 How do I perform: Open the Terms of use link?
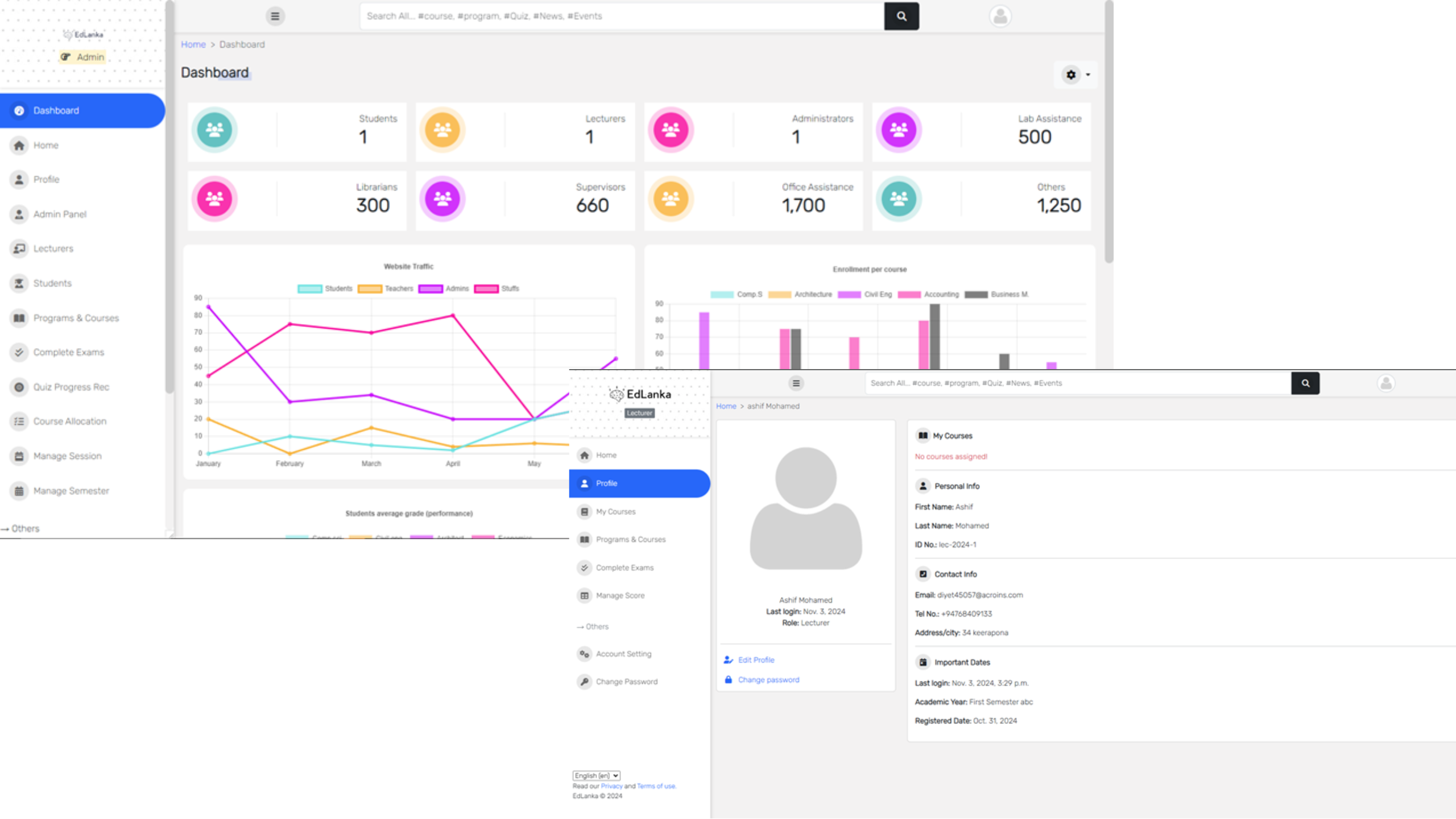656,786
